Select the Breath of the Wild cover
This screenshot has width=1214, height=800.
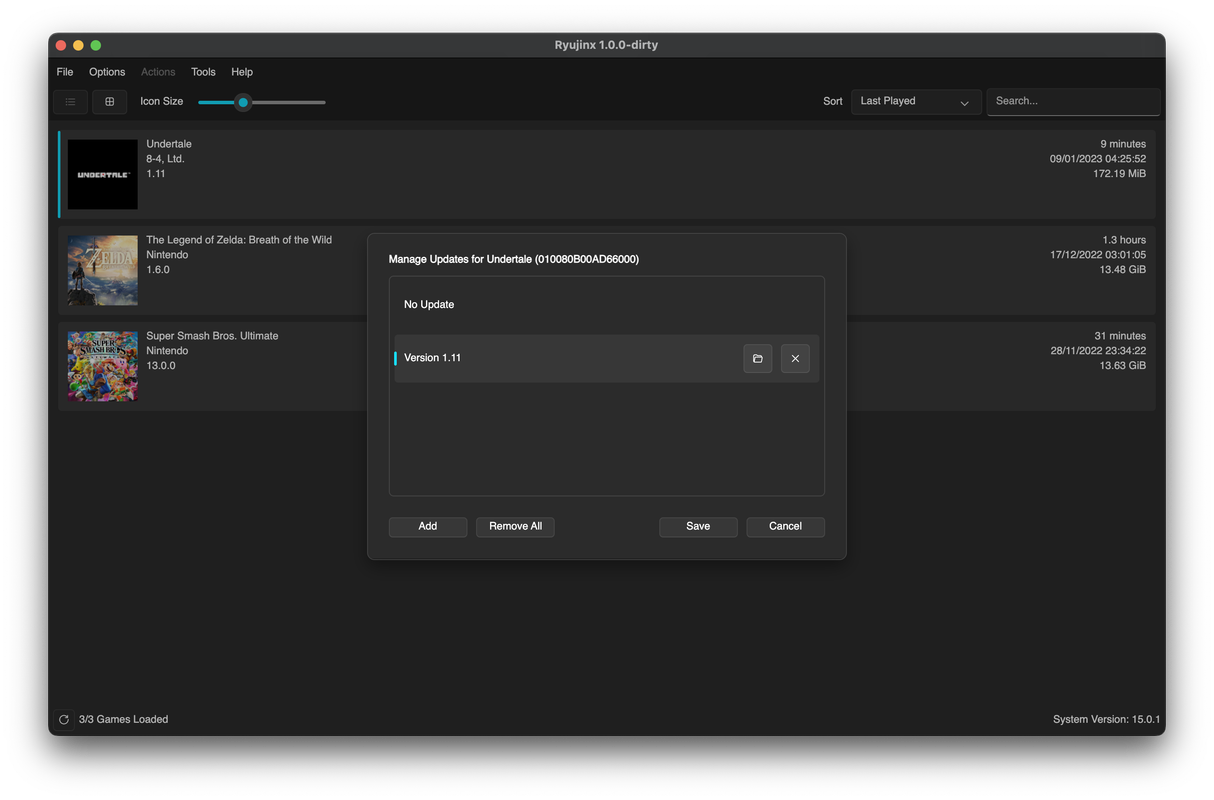tap(103, 270)
